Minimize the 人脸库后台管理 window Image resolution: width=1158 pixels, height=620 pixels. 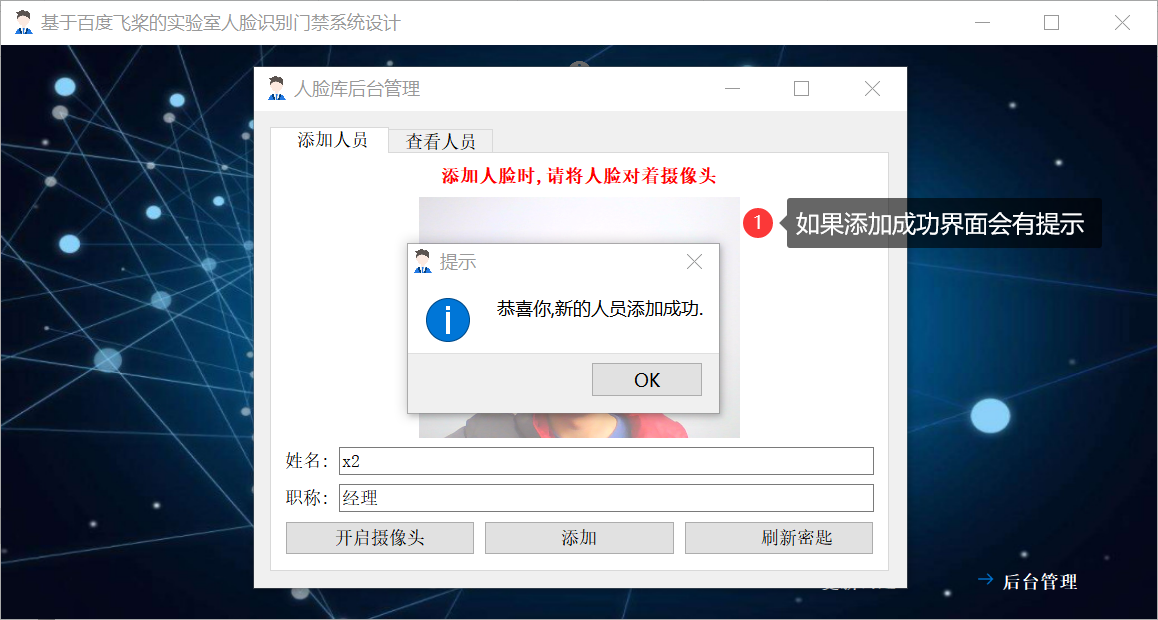(733, 89)
